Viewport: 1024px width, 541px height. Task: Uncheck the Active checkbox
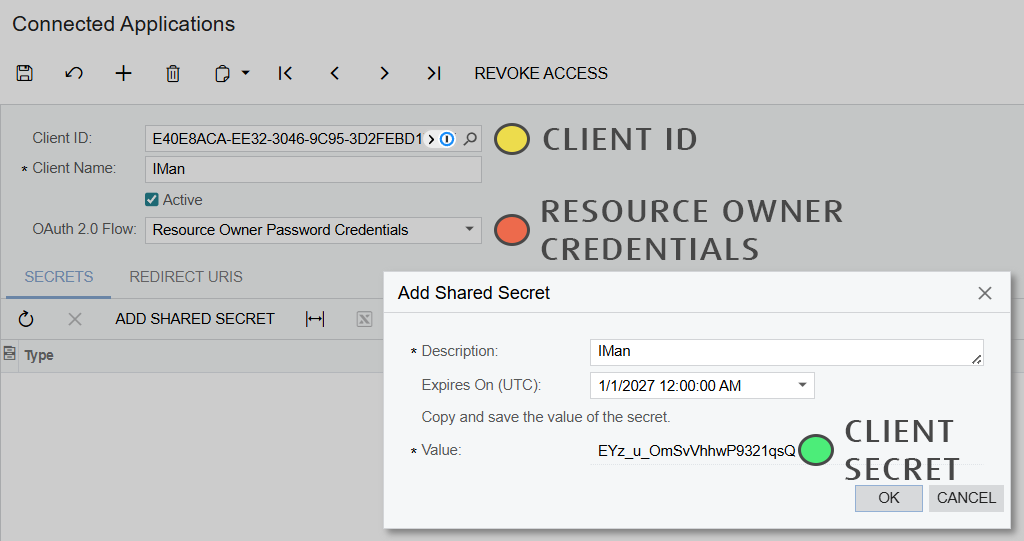(x=152, y=200)
